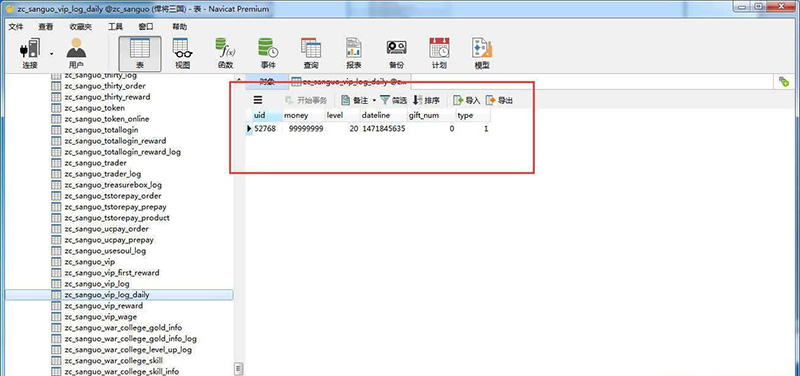This screenshot has width=800, height=376.
Task: Open the 工具 menu
Action: pyautogui.click(x=115, y=27)
